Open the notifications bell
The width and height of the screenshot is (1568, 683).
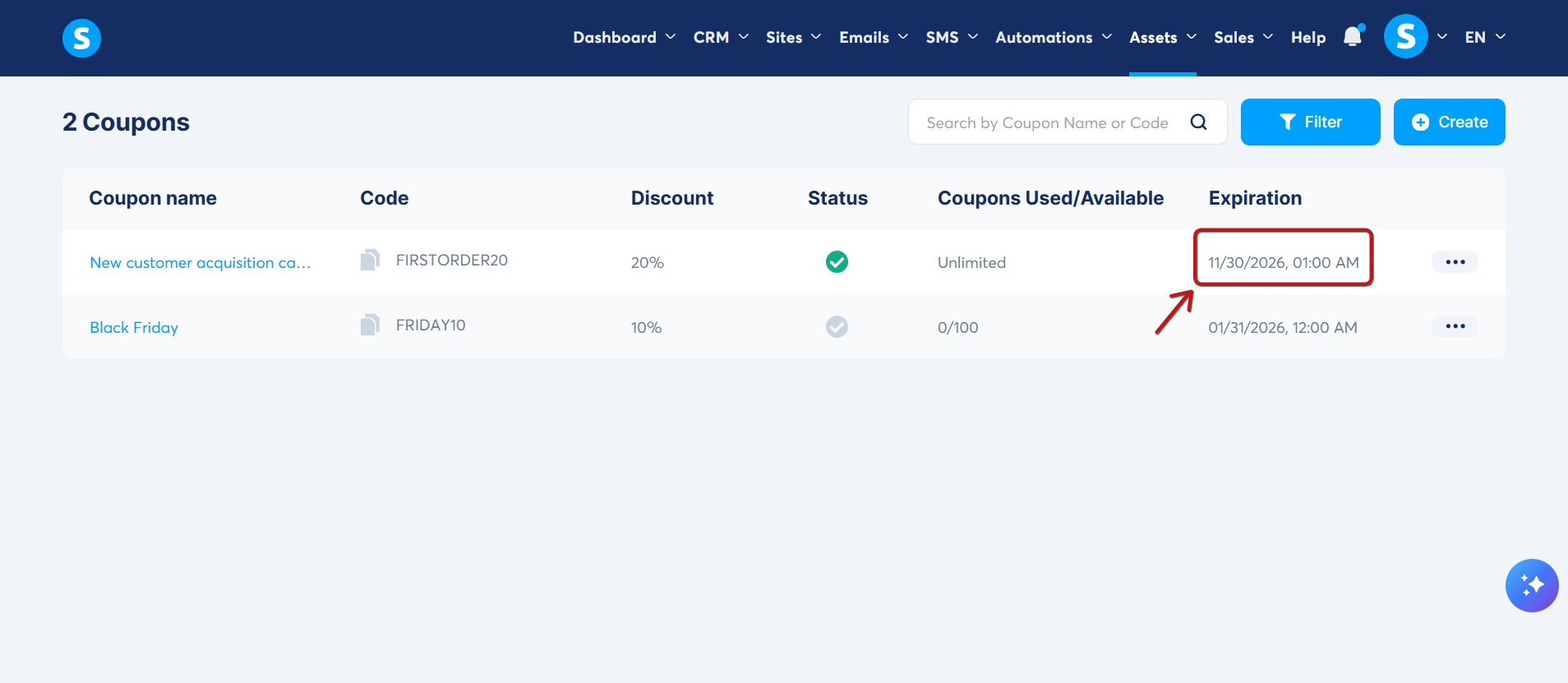(x=1353, y=36)
